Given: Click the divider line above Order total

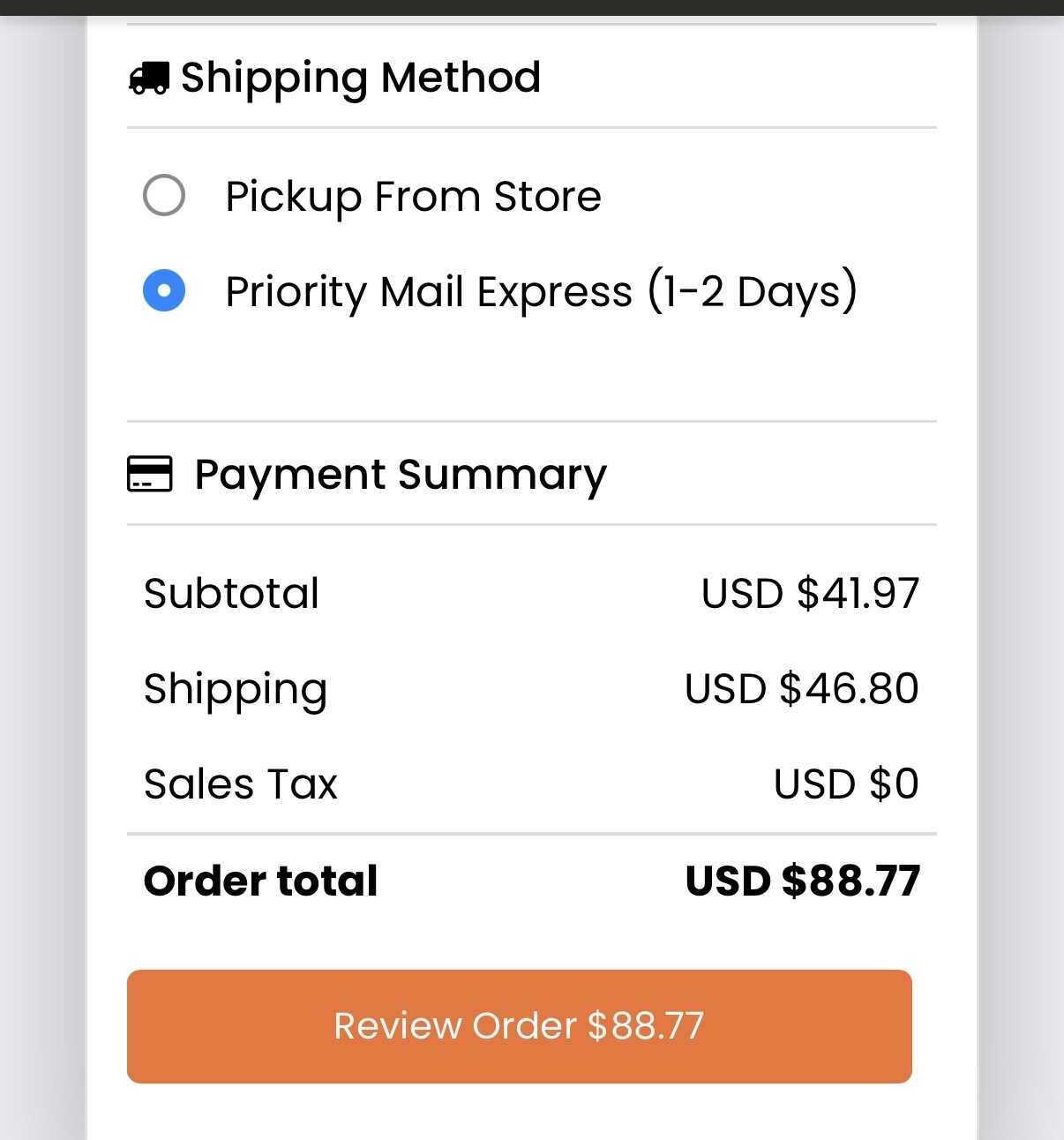Looking at the screenshot, I should [532, 833].
